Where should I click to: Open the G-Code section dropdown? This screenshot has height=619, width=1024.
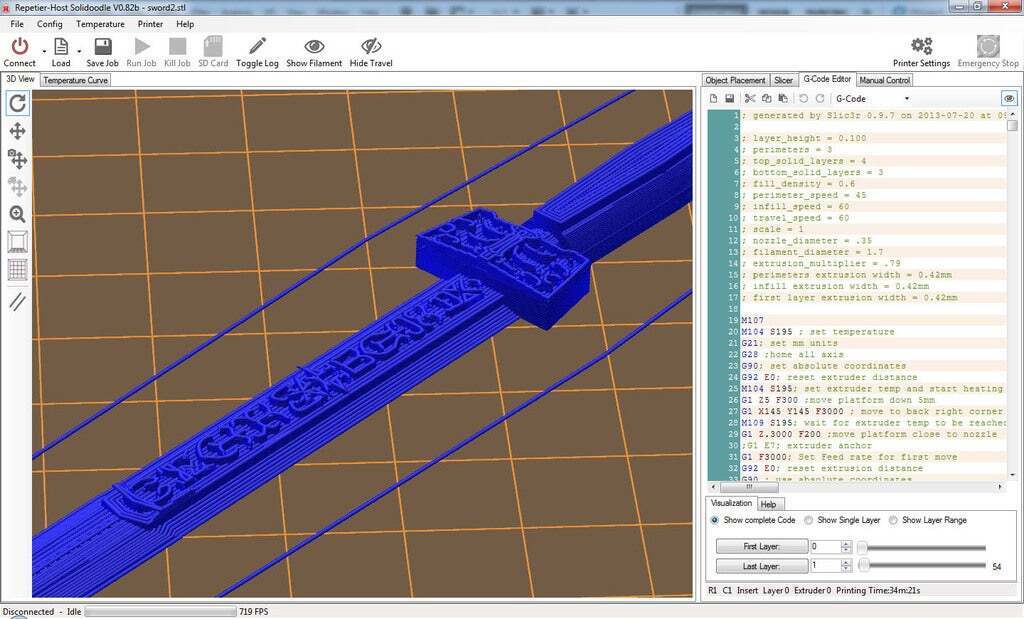pos(872,99)
